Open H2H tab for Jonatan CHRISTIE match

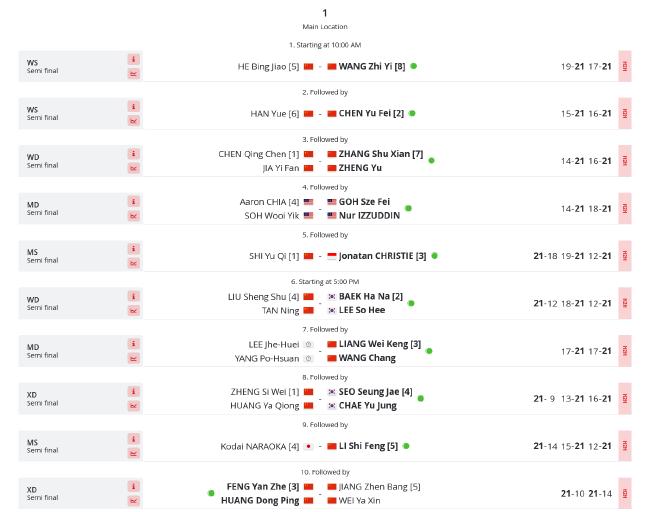click(x=625, y=256)
